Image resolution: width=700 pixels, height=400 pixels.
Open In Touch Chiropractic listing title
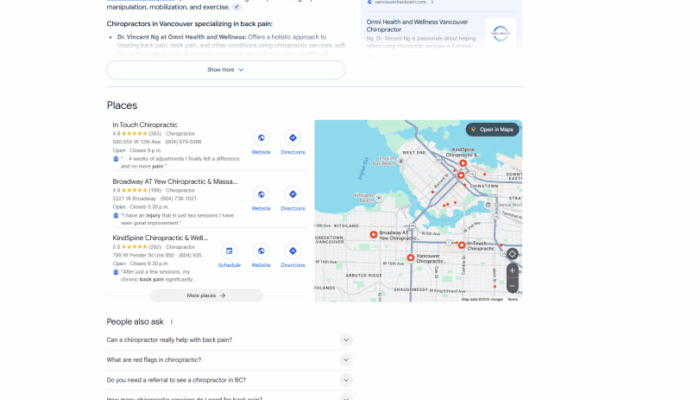[x=145, y=125]
